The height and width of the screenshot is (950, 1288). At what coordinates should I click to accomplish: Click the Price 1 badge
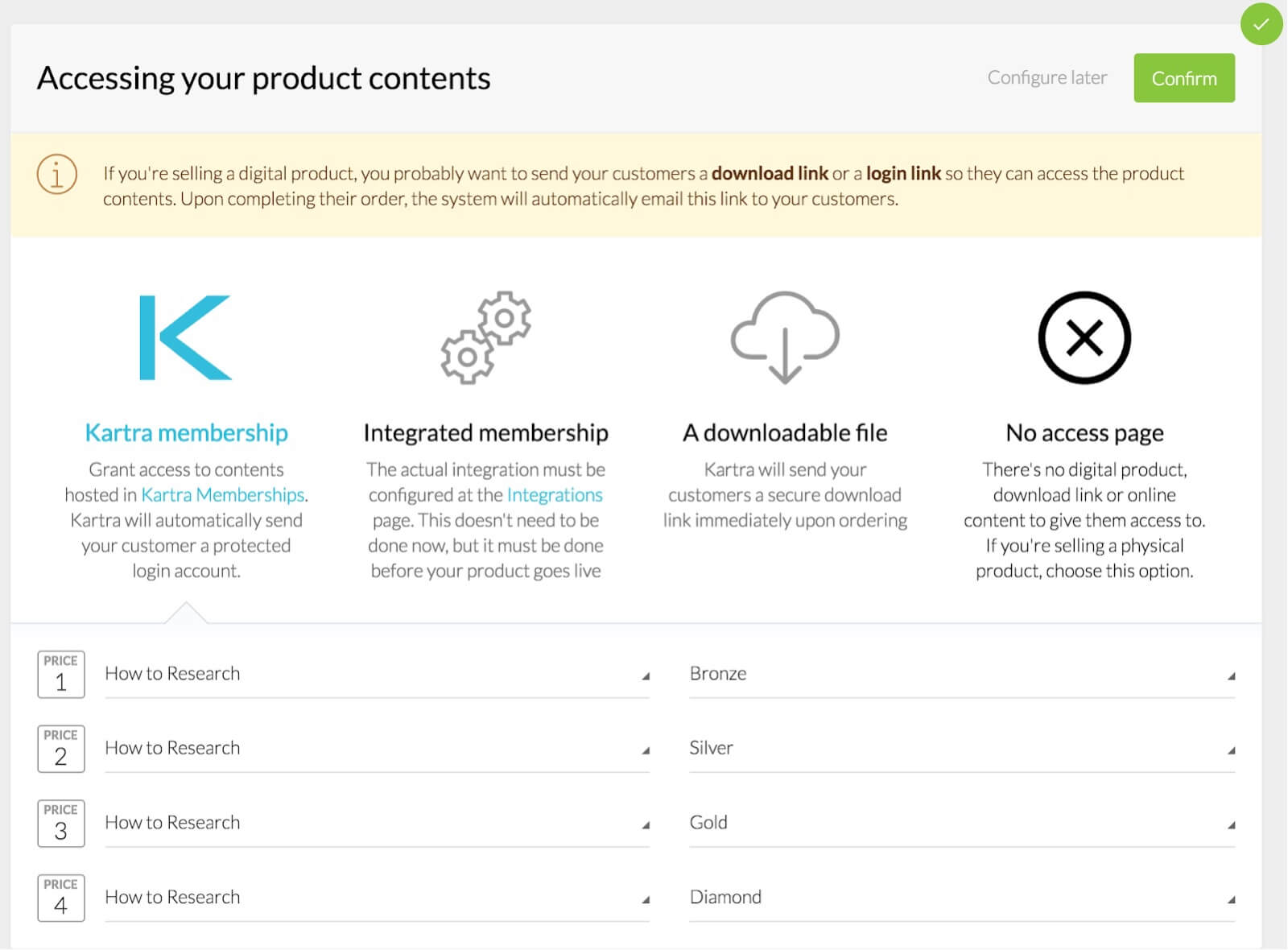click(61, 674)
